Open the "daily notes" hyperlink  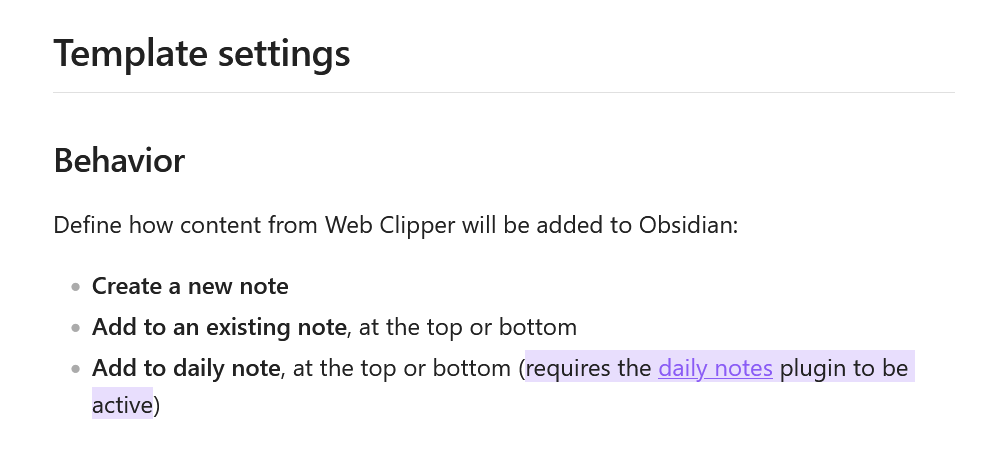[x=715, y=368]
